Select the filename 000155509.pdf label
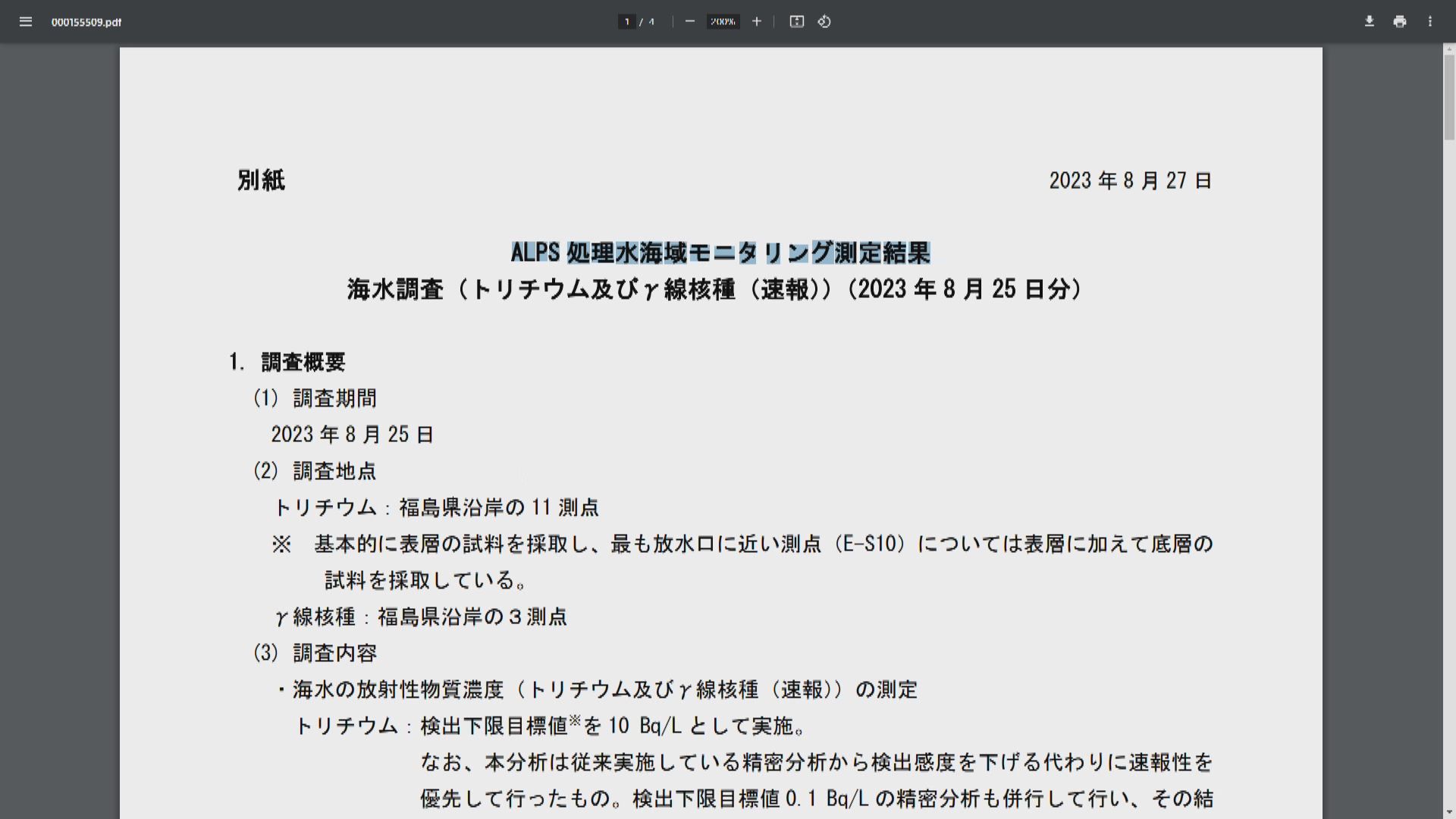 click(x=86, y=22)
